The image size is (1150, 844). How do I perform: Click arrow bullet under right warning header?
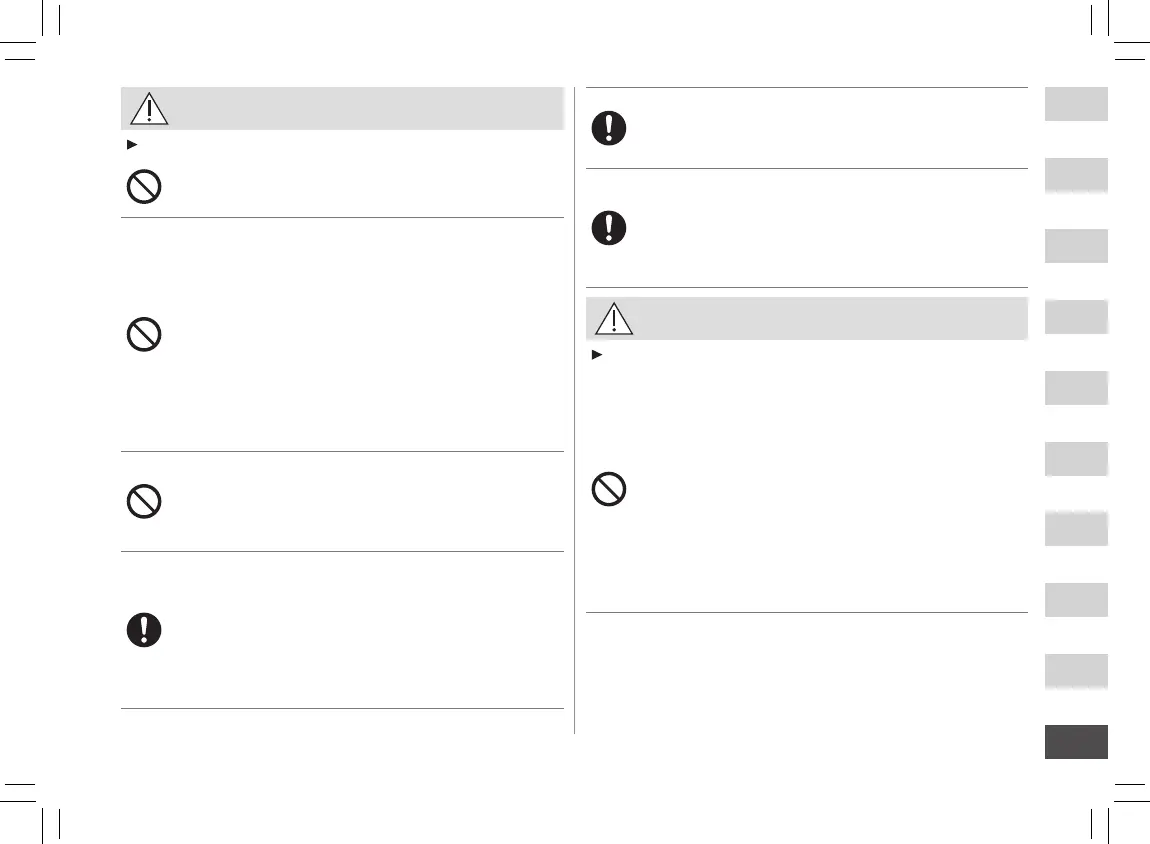[x=596, y=354]
